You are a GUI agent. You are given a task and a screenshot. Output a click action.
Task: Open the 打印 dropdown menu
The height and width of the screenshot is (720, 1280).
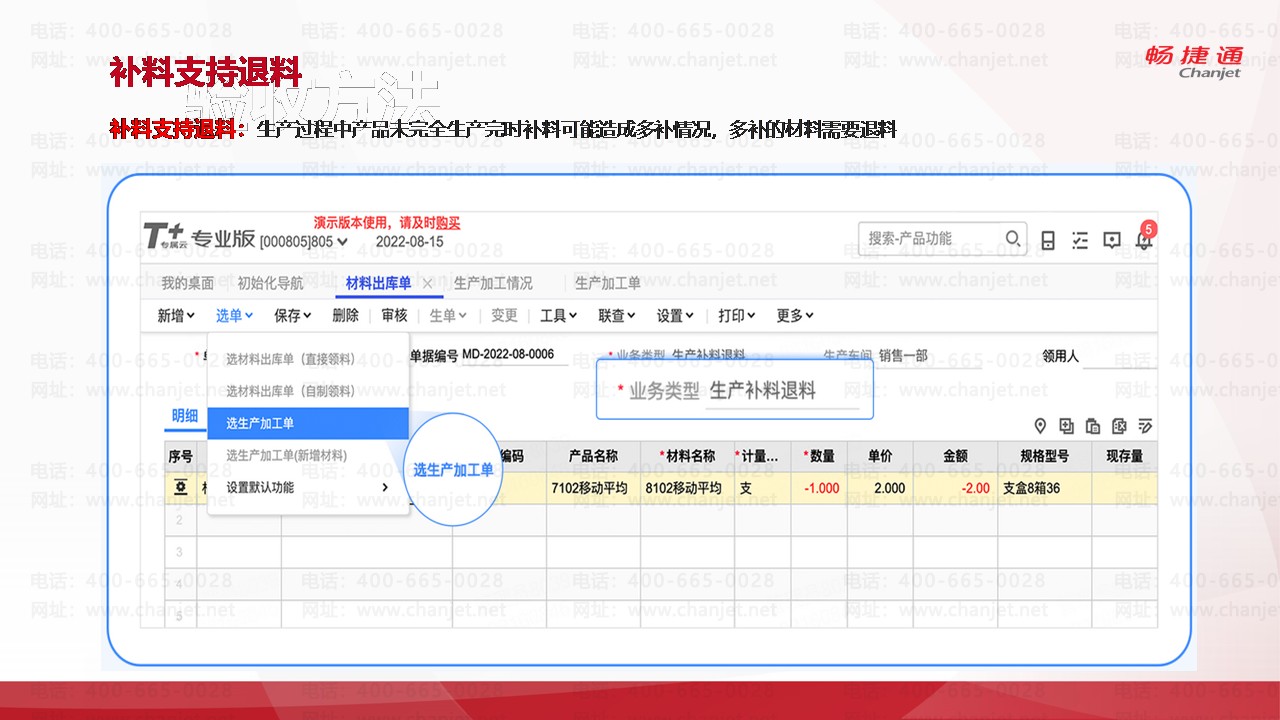[x=736, y=316]
